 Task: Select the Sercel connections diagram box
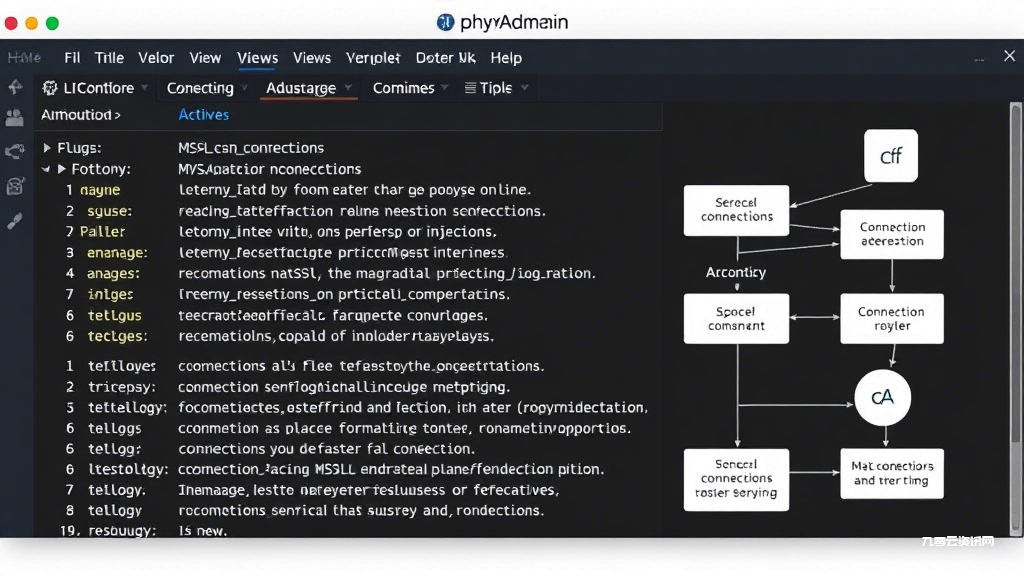coord(736,210)
